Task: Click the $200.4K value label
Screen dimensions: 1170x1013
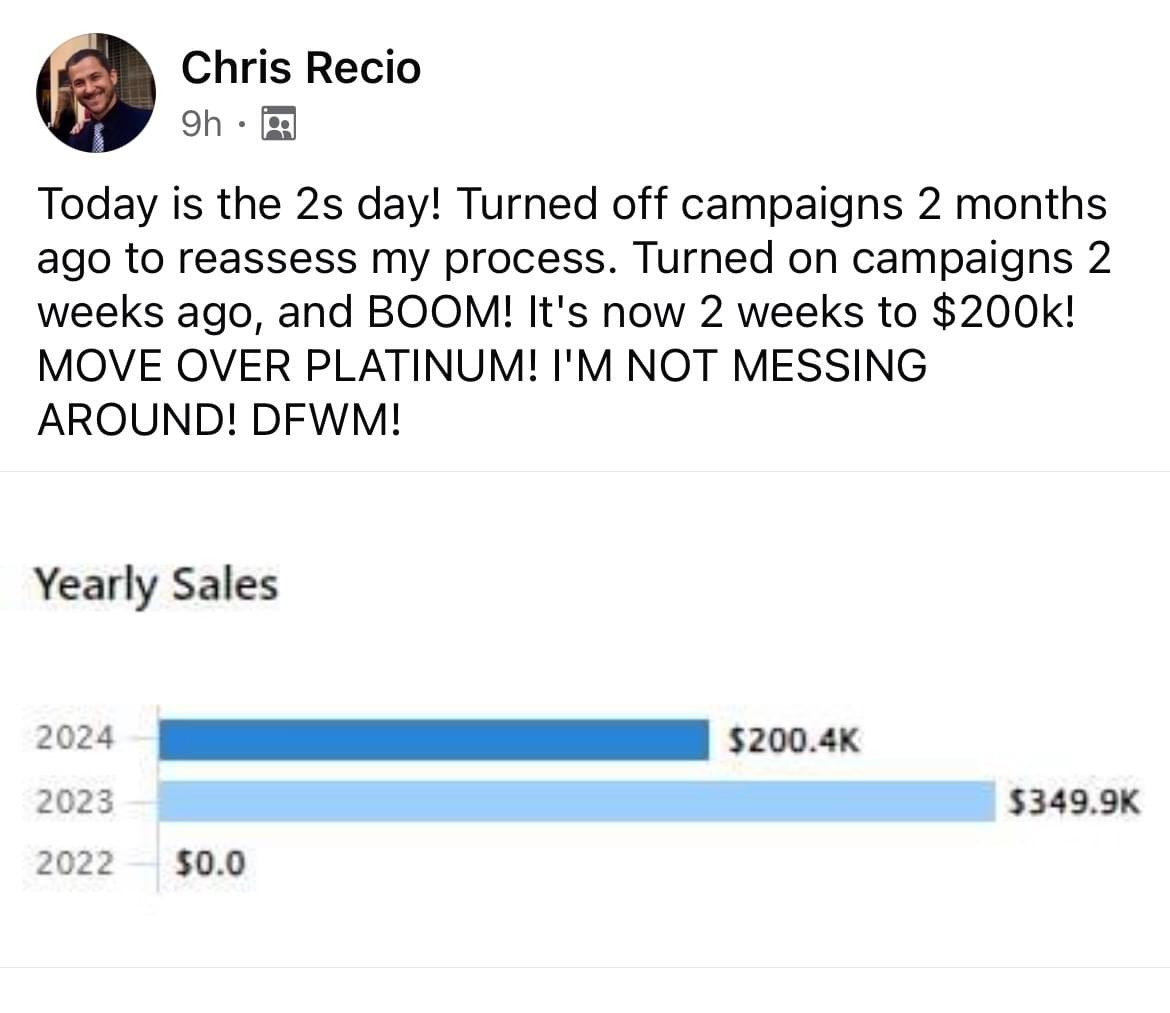Action: [794, 741]
